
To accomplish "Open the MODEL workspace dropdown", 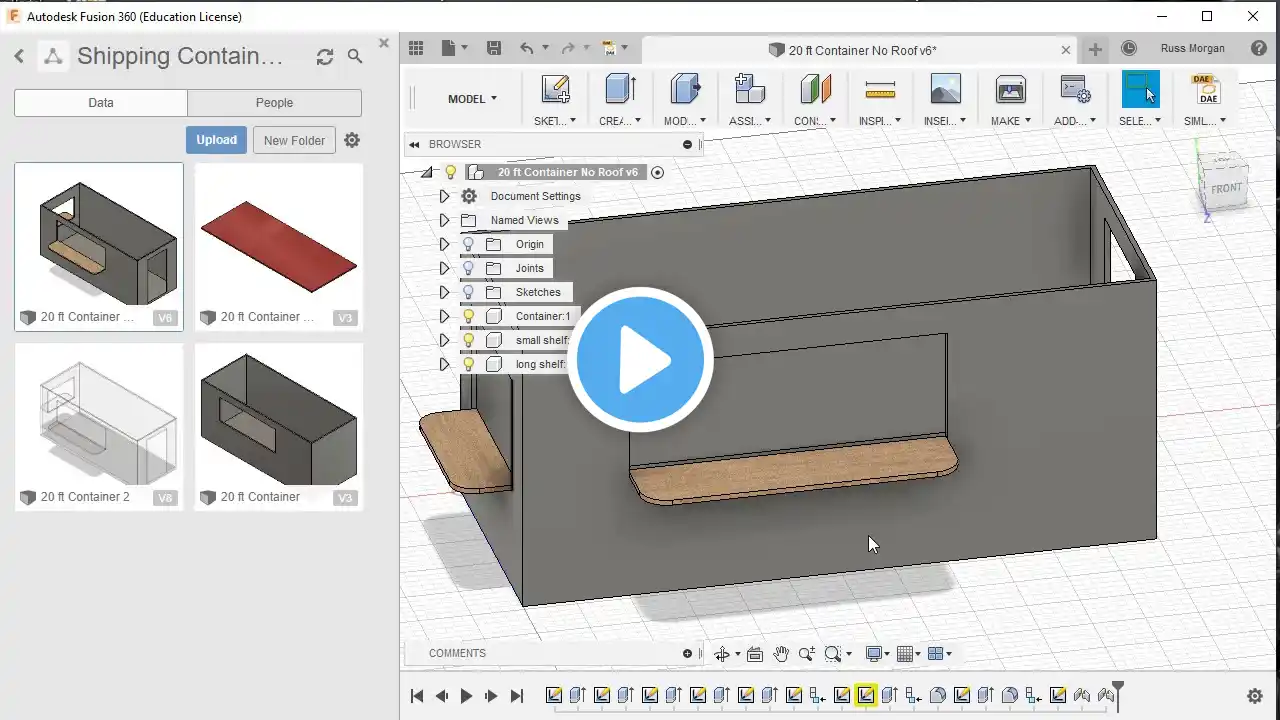I will point(472,99).
